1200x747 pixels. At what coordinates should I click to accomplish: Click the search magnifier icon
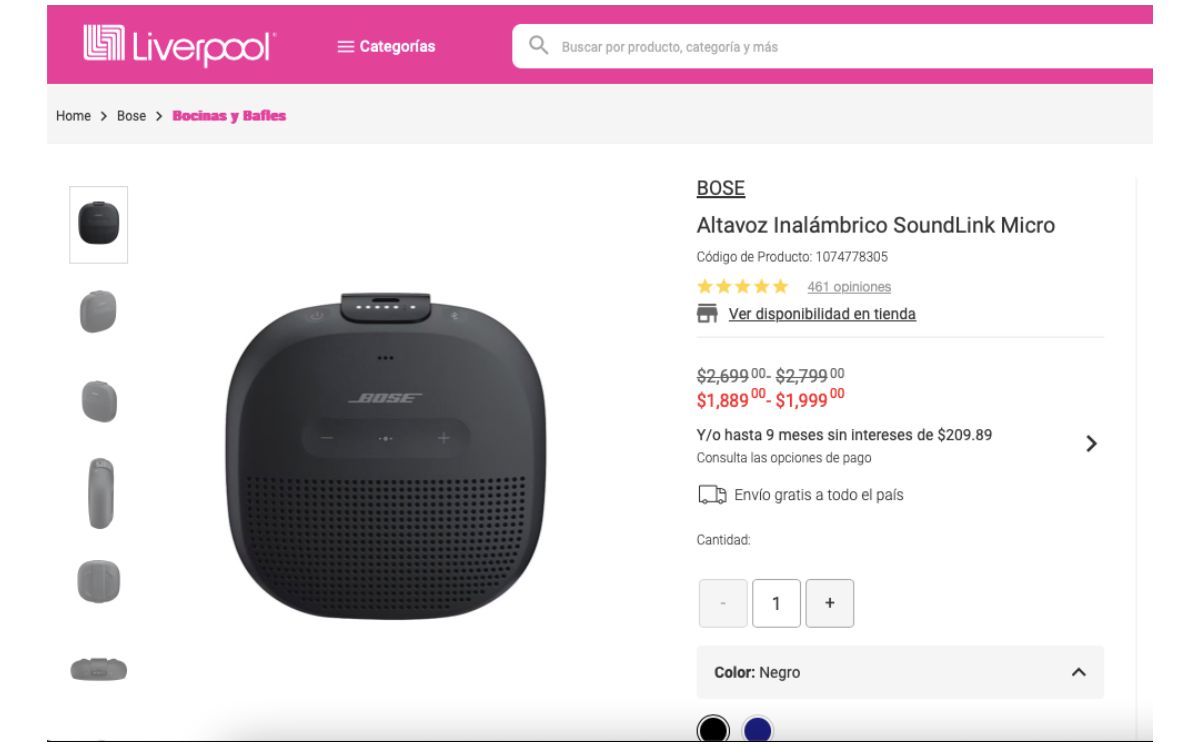(539, 46)
